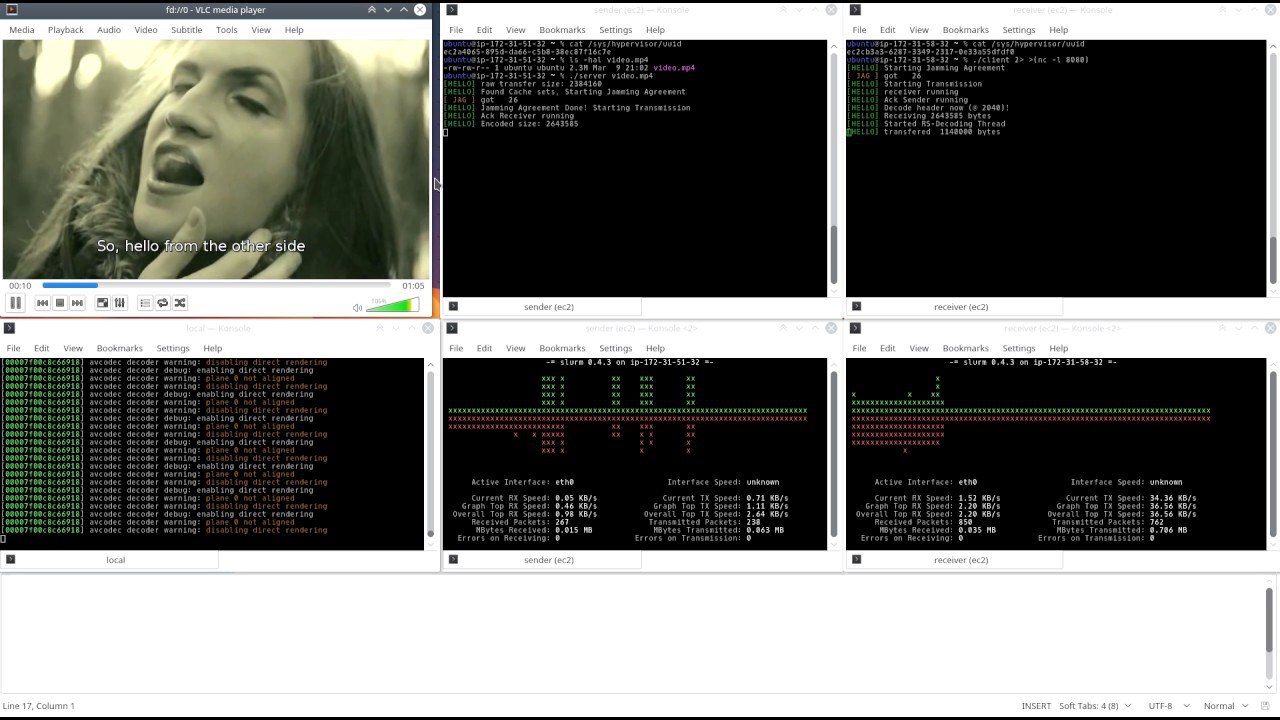This screenshot has width=1280, height=720.
Task: Open Bookmarks menu in bottom sender slurm Konsole
Action: coord(562,349)
